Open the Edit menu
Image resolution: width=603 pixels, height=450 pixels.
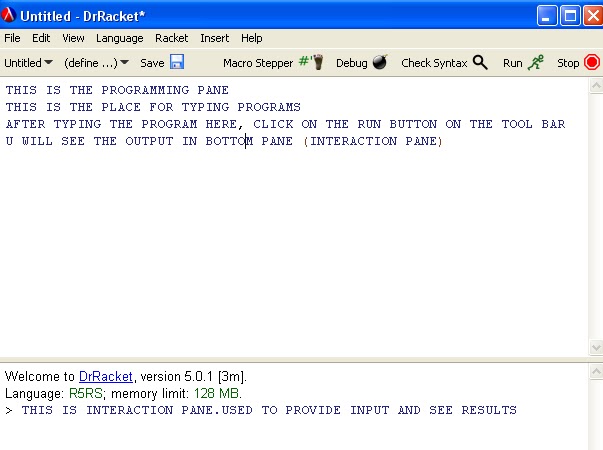pyautogui.click(x=41, y=38)
